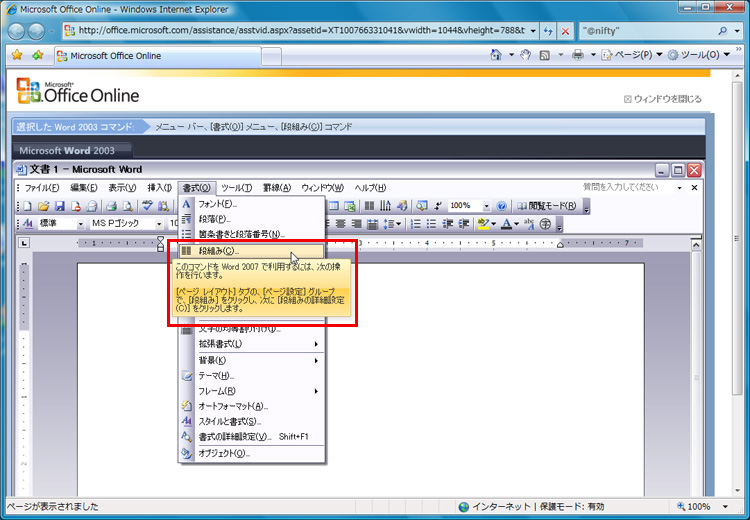This screenshot has width=750, height=520.
Task: Click the @nifty search input box
Action: coord(648,31)
